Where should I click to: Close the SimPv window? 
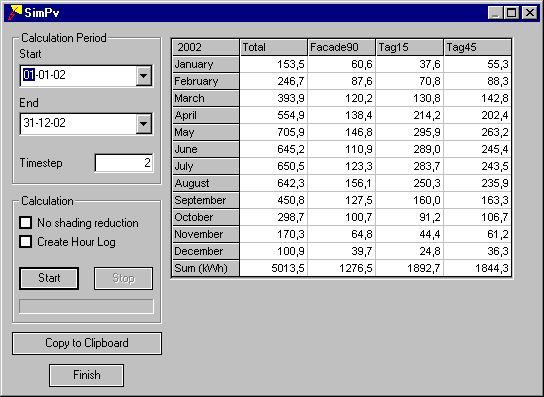[529, 13]
